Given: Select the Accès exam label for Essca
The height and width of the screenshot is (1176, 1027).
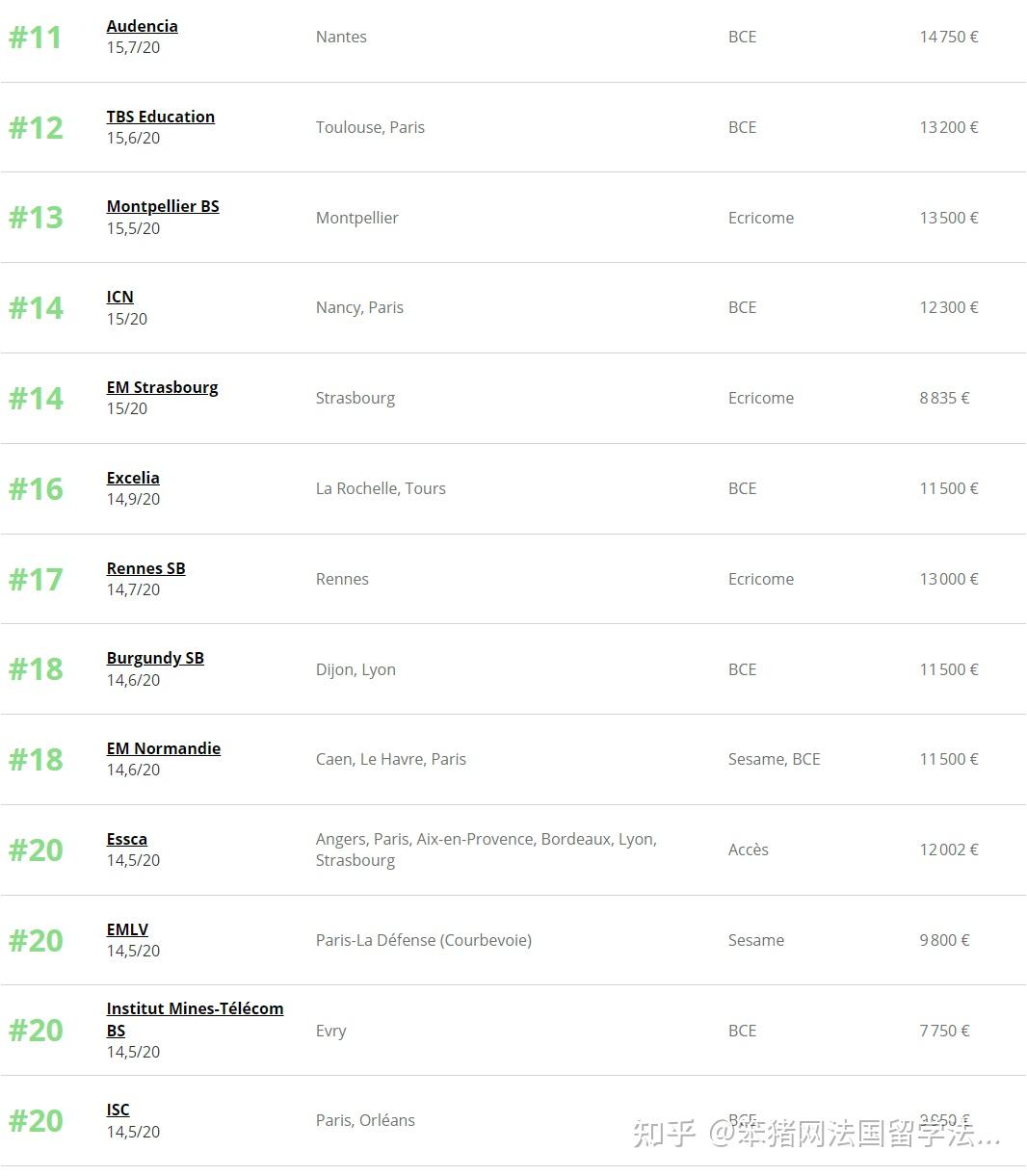Looking at the screenshot, I should tap(748, 849).
